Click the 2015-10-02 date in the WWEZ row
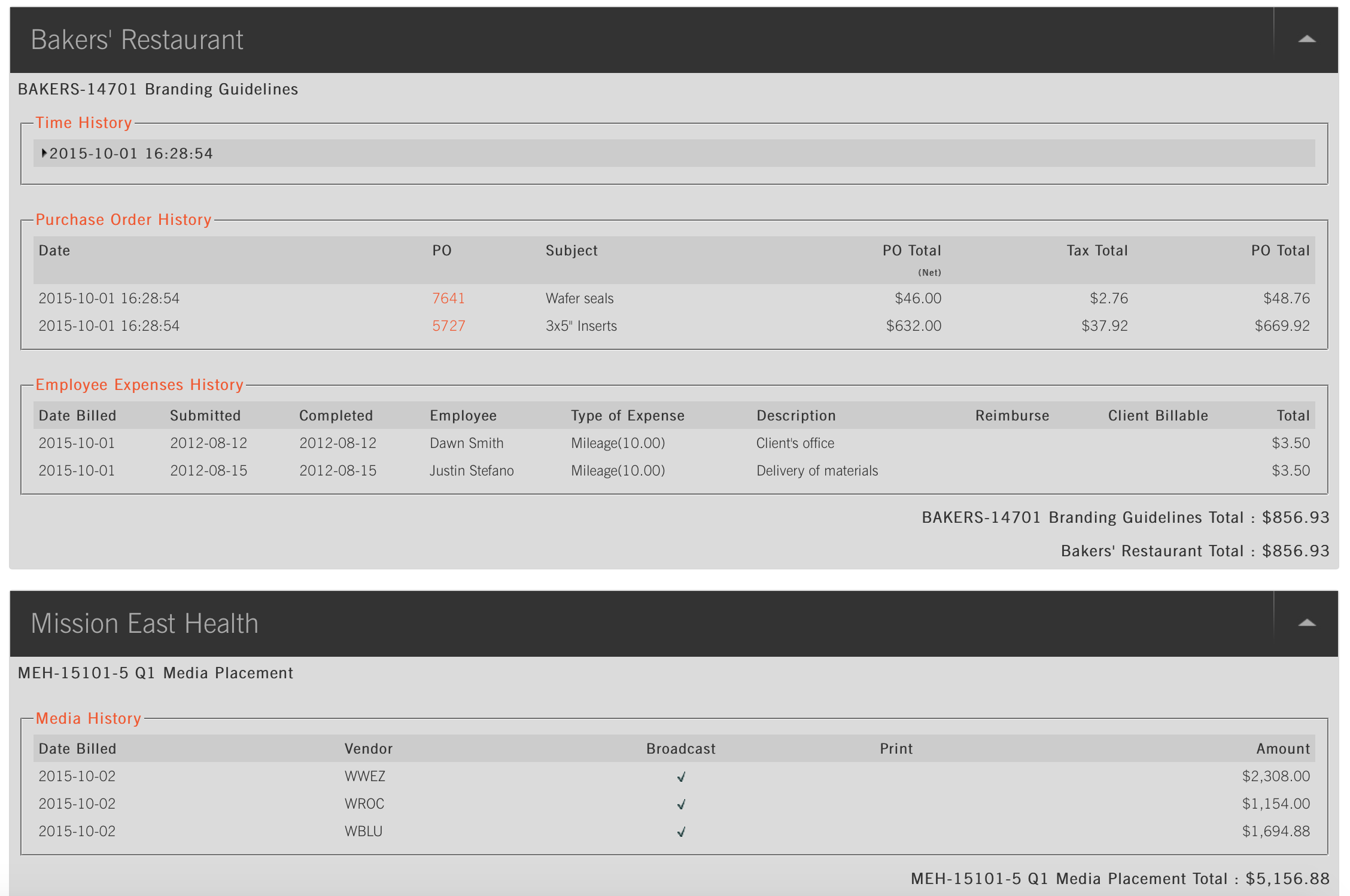The width and height of the screenshot is (1350, 896). (x=77, y=776)
